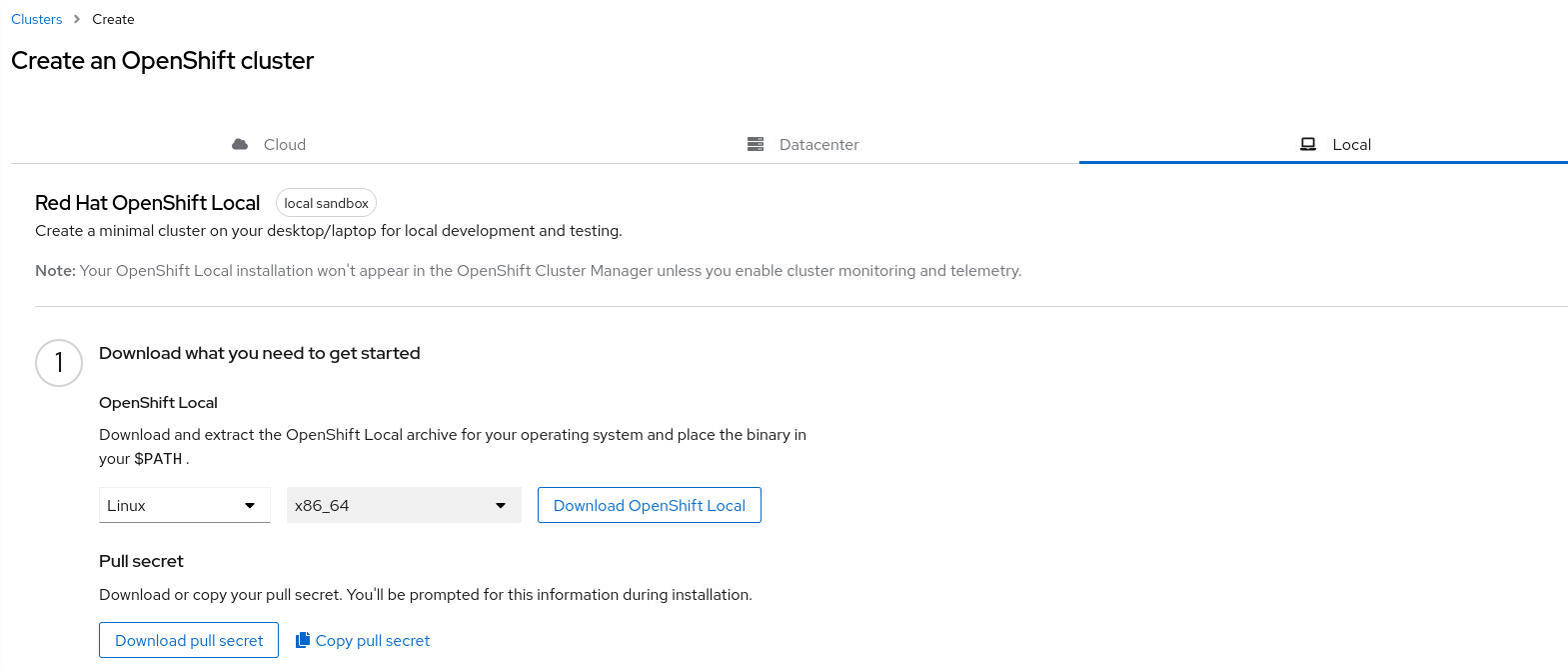Click the cloud icon in the tabs
1568x671 pixels.
(x=240, y=144)
